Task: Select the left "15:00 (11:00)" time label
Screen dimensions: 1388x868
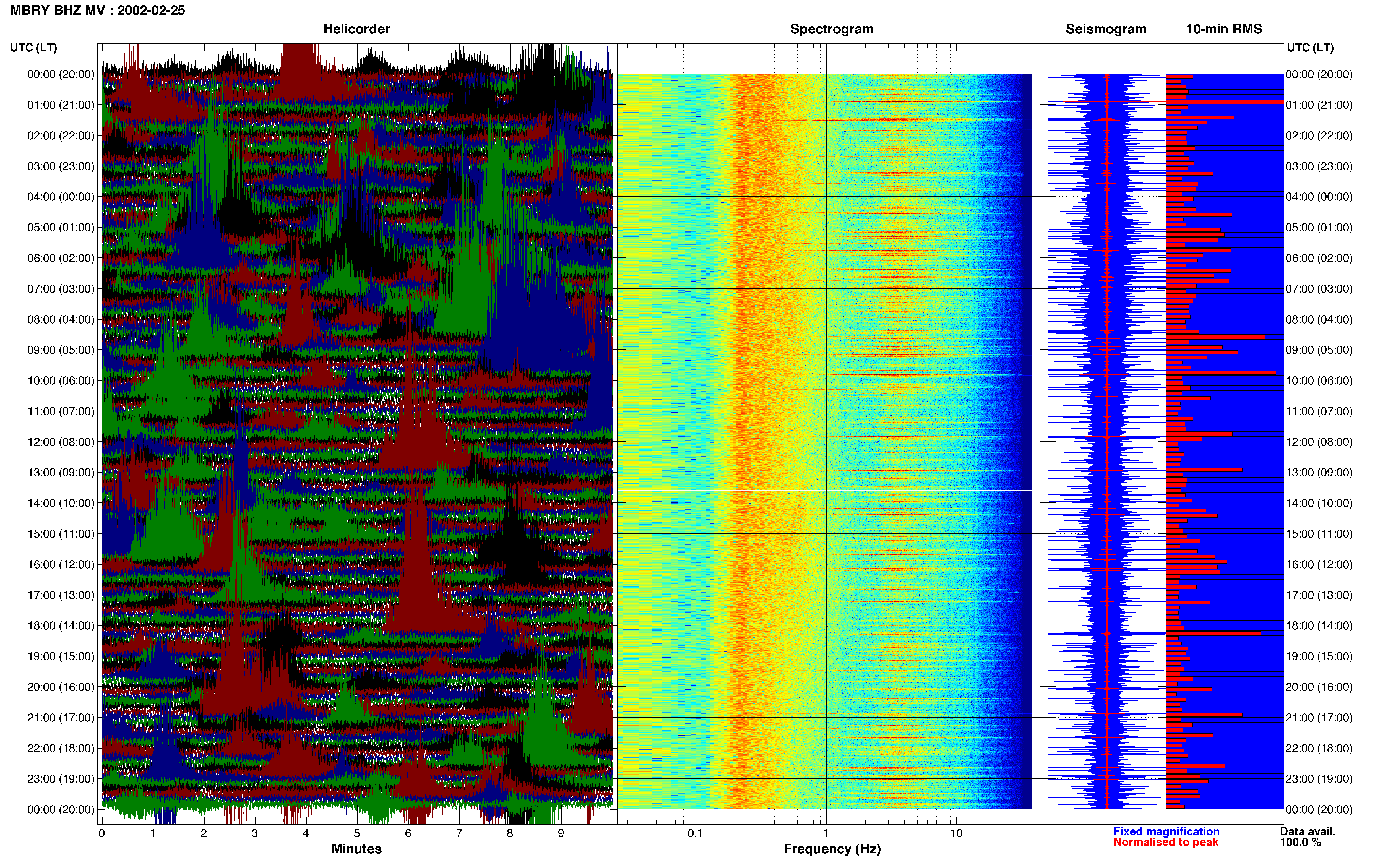Action: [61, 534]
